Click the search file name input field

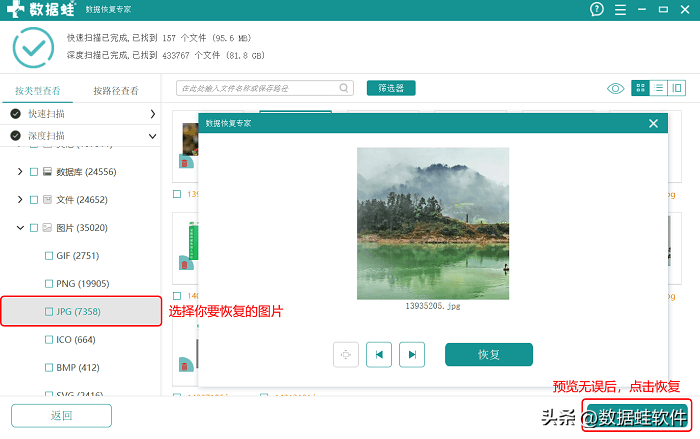point(265,88)
